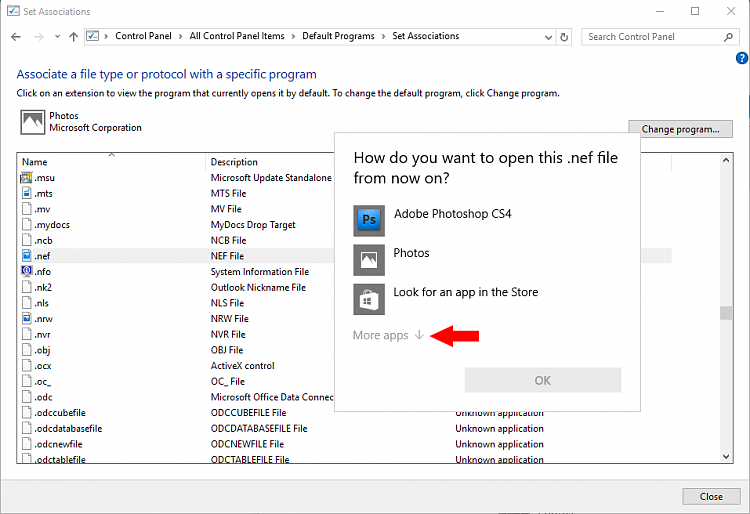Click the forward navigation arrow
This screenshot has width=750, height=514.
coord(39,37)
